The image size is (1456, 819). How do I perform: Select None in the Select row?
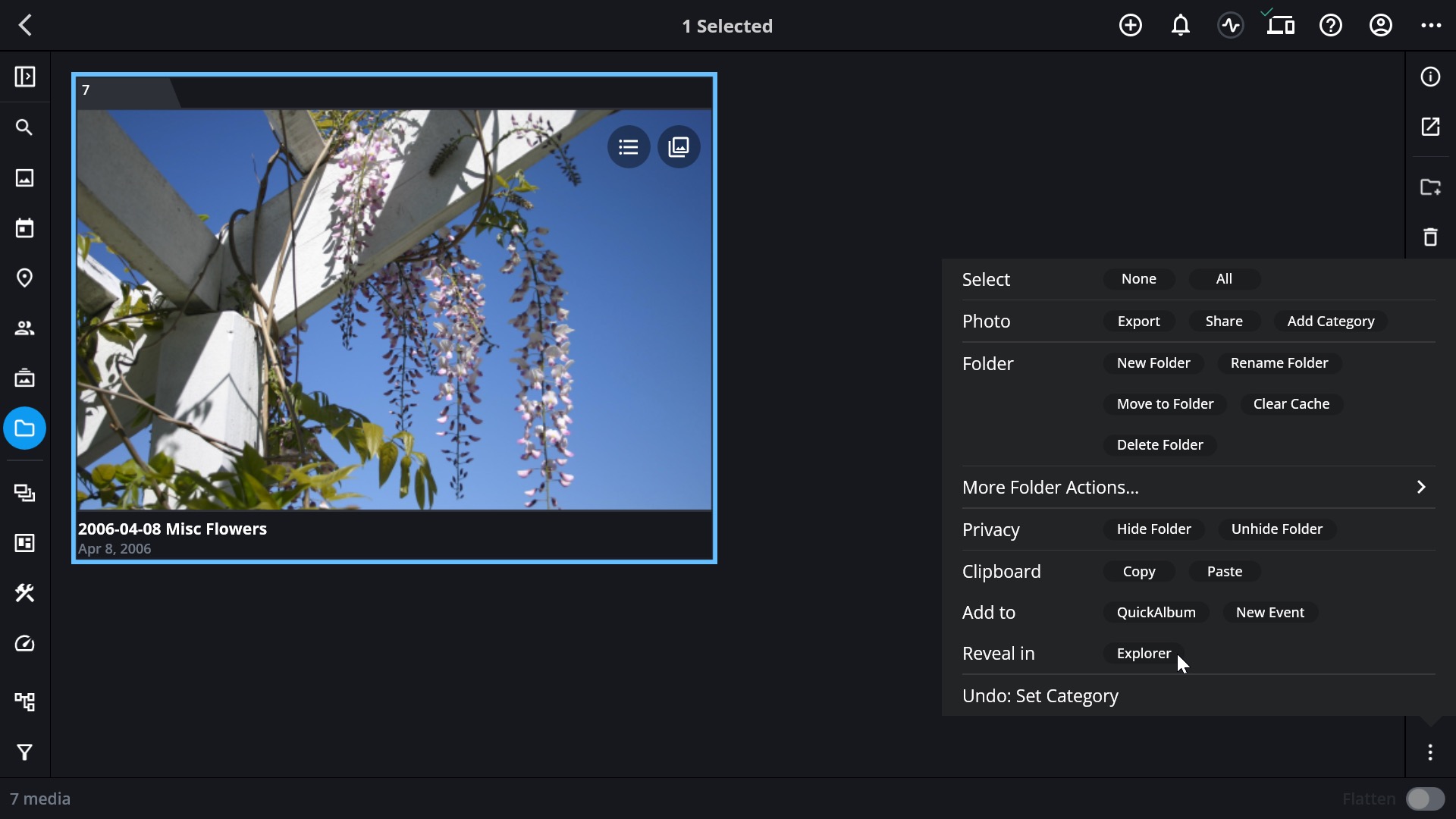point(1138,279)
